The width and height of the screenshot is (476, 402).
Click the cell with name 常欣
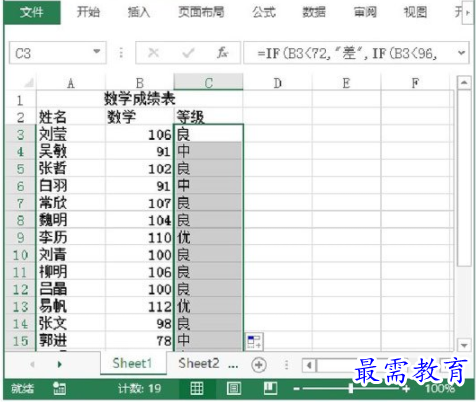[x=71, y=203]
